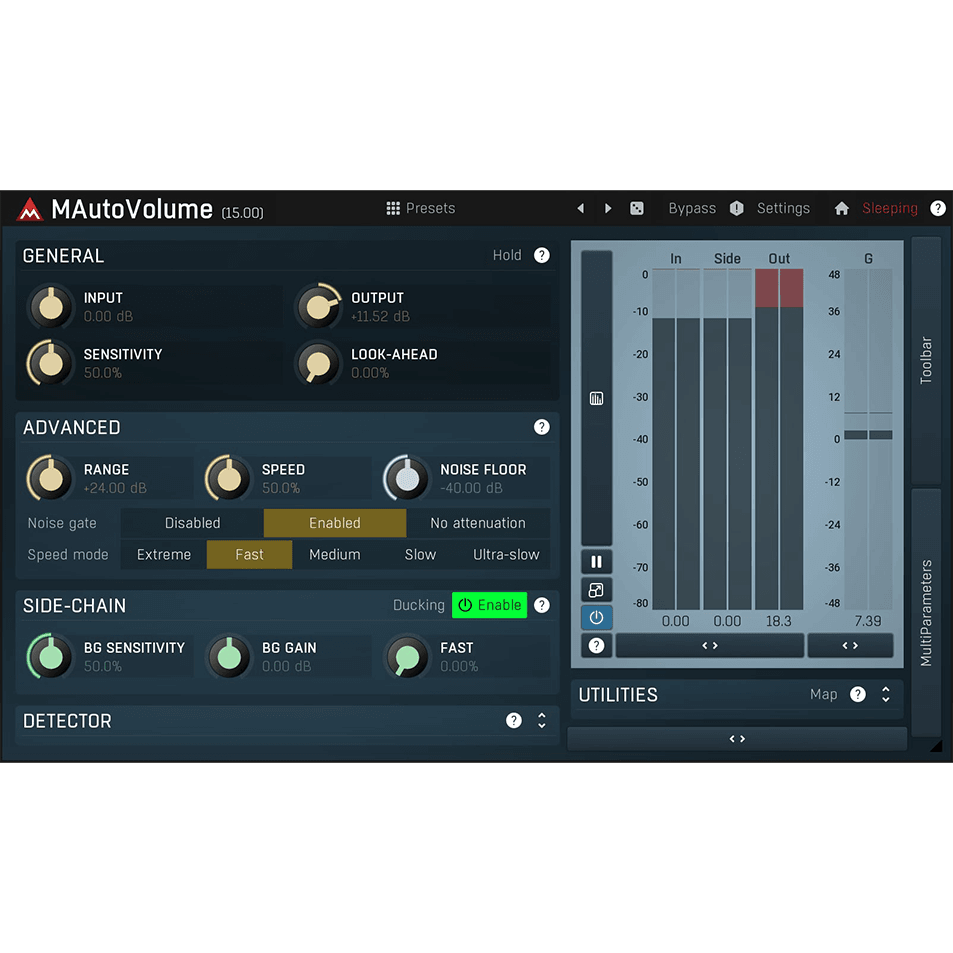Click the Sensitivity knob
Viewport: 953px width, 953px height.
pos(50,363)
